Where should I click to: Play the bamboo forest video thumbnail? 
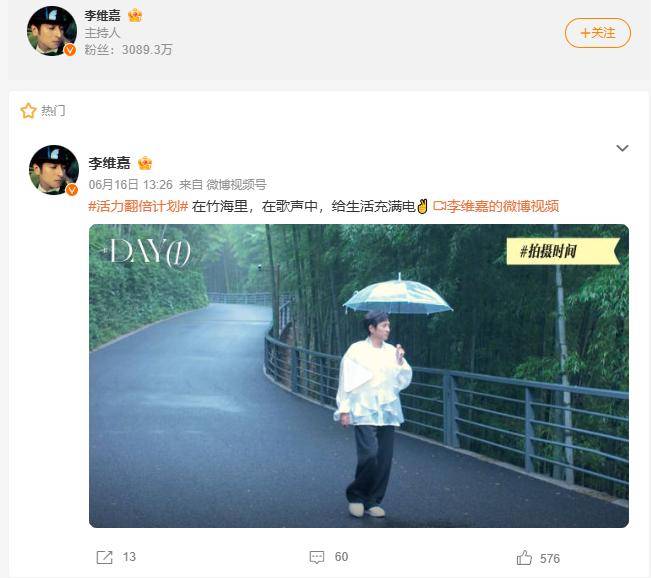click(359, 376)
